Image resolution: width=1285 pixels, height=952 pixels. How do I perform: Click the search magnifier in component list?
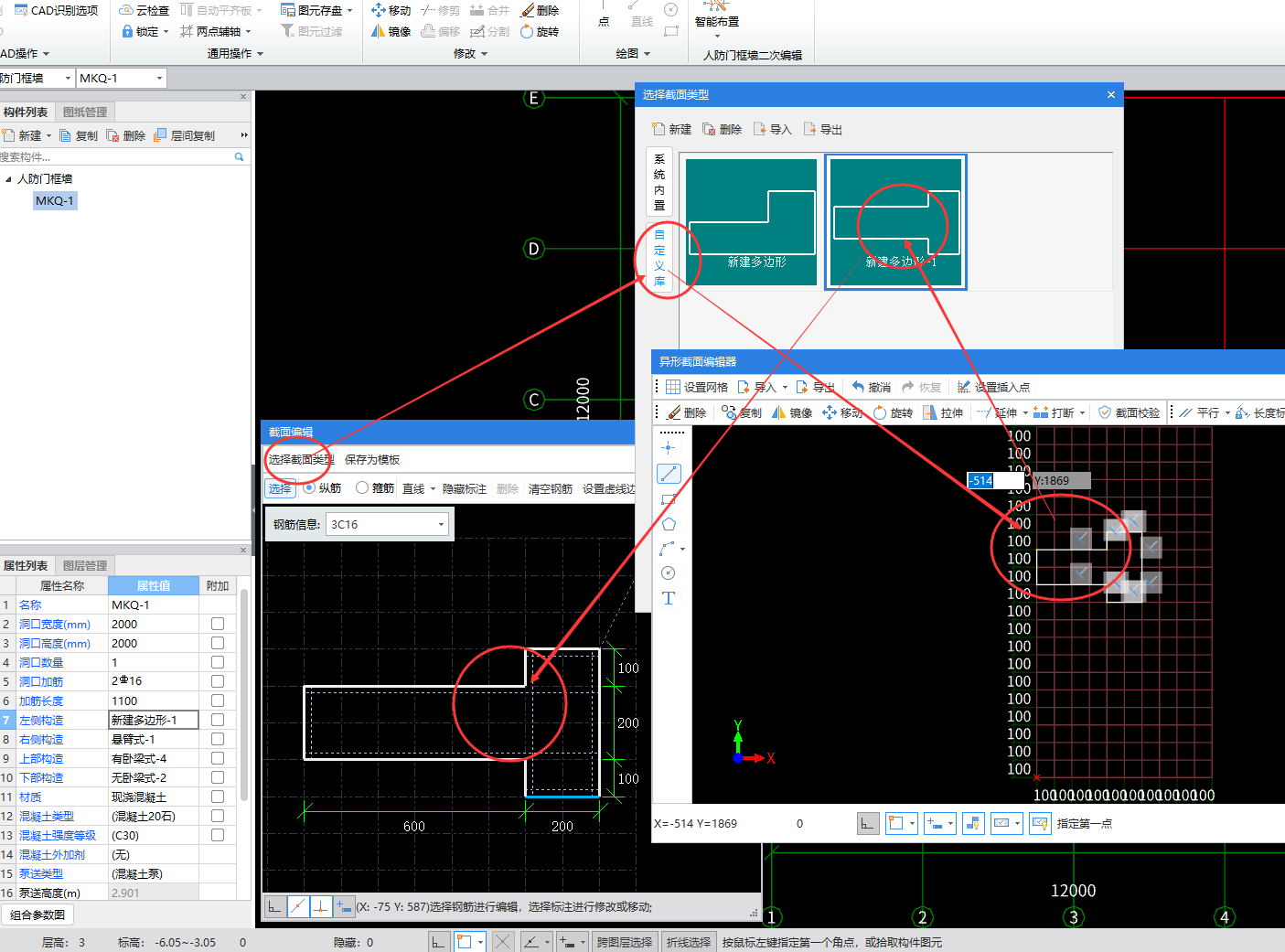[x=240, y=157]
